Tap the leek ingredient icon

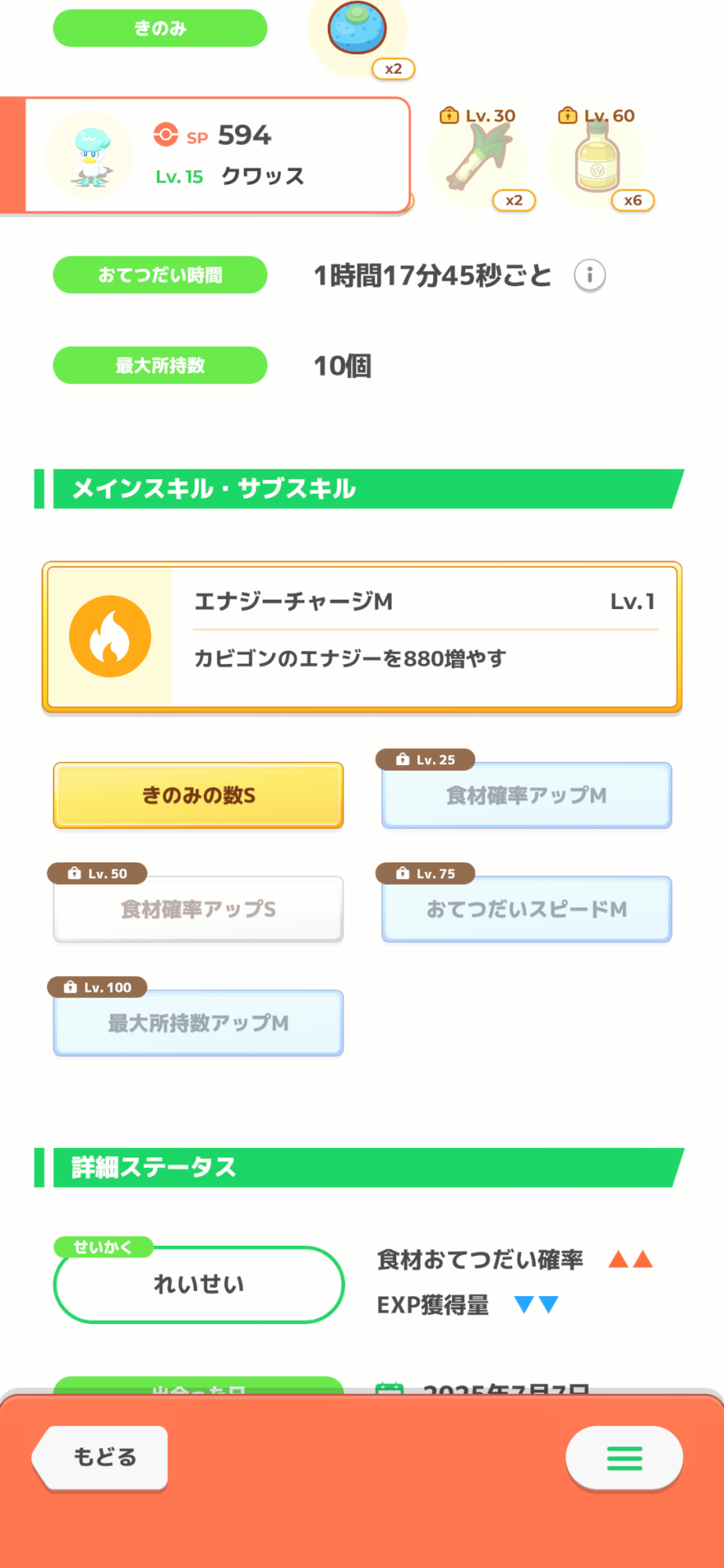point(478,159)
